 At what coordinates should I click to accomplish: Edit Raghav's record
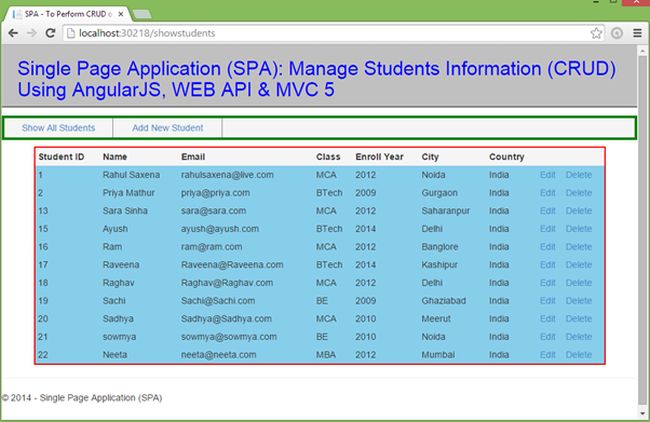coord(547,283)
